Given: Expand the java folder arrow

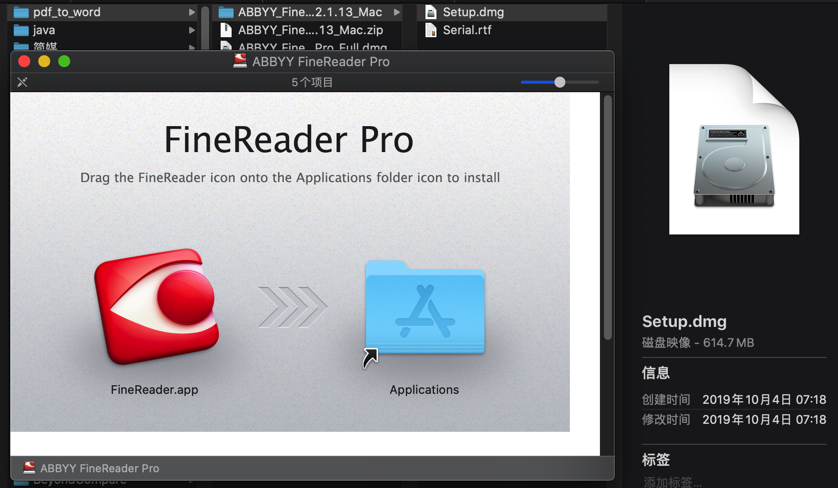Looking at the screenshot, I should [191, 30].
